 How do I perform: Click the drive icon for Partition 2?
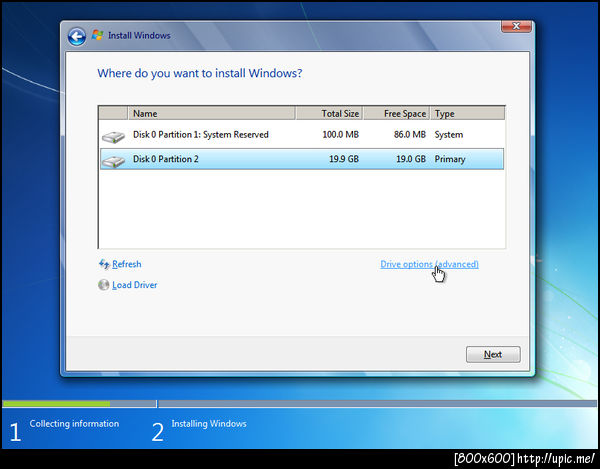(113, 161)
